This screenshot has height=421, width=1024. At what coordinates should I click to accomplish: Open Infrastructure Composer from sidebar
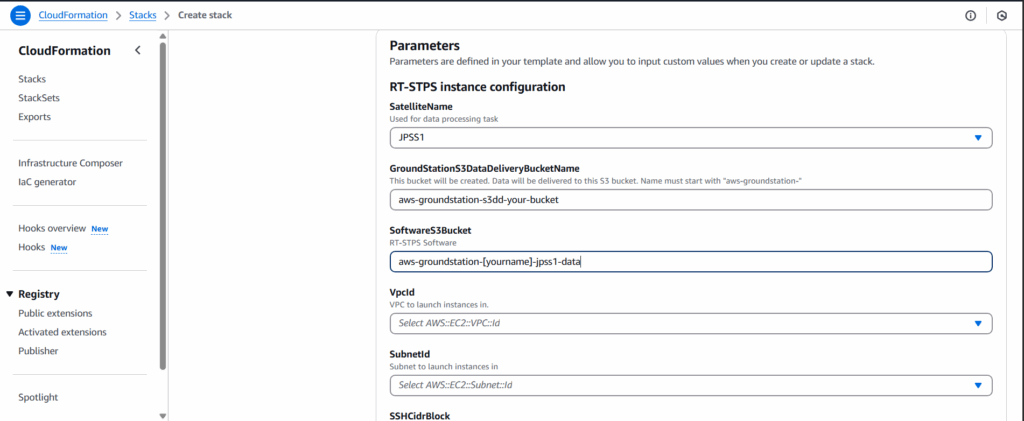(x=70, y=163)
